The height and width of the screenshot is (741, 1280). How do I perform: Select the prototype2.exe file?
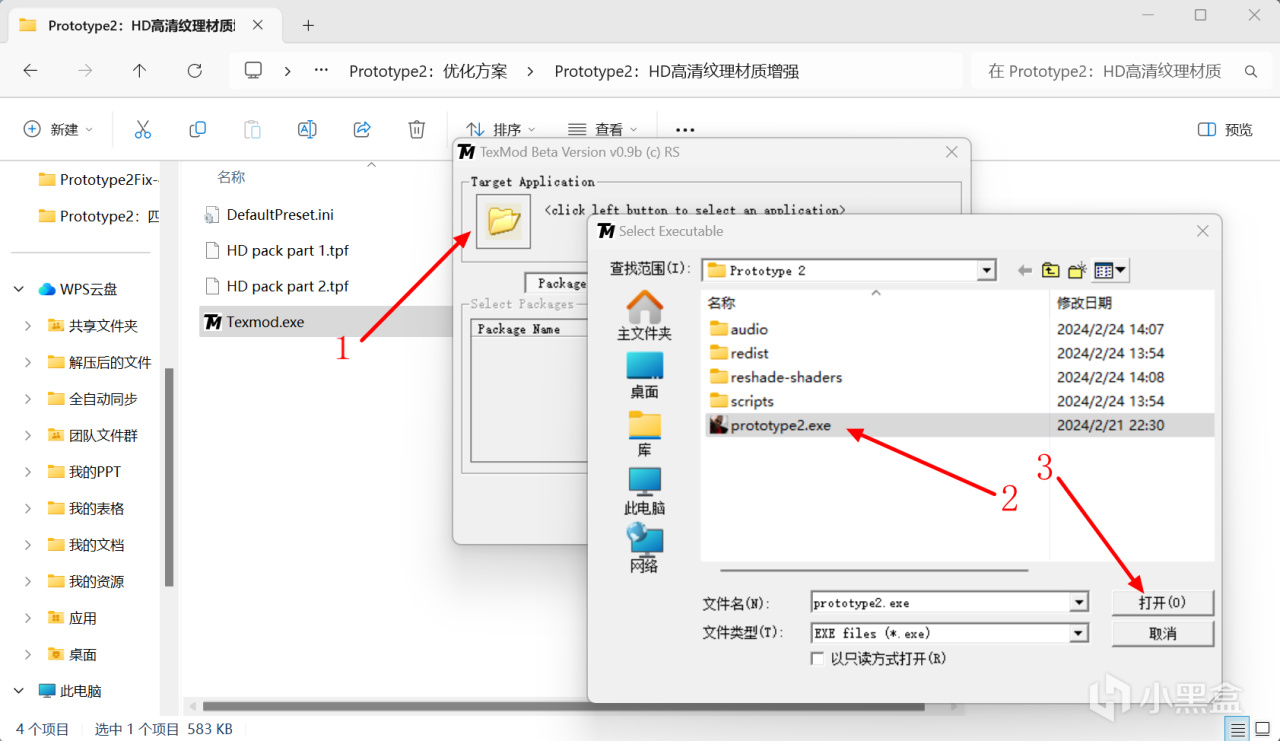point(770,425)
